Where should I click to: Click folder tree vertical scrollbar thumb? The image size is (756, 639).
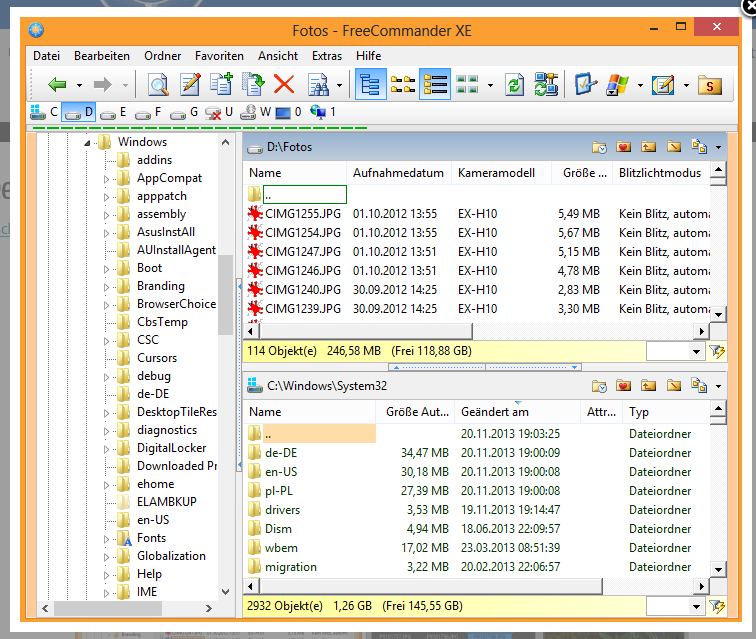[x=225, y=295]
